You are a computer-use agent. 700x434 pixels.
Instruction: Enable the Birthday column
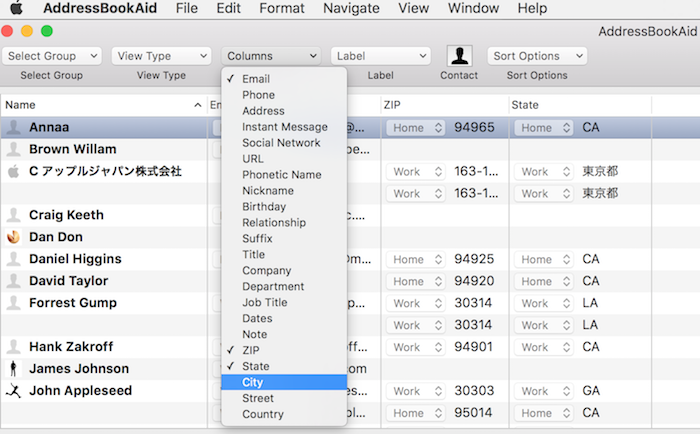[284, 207]
